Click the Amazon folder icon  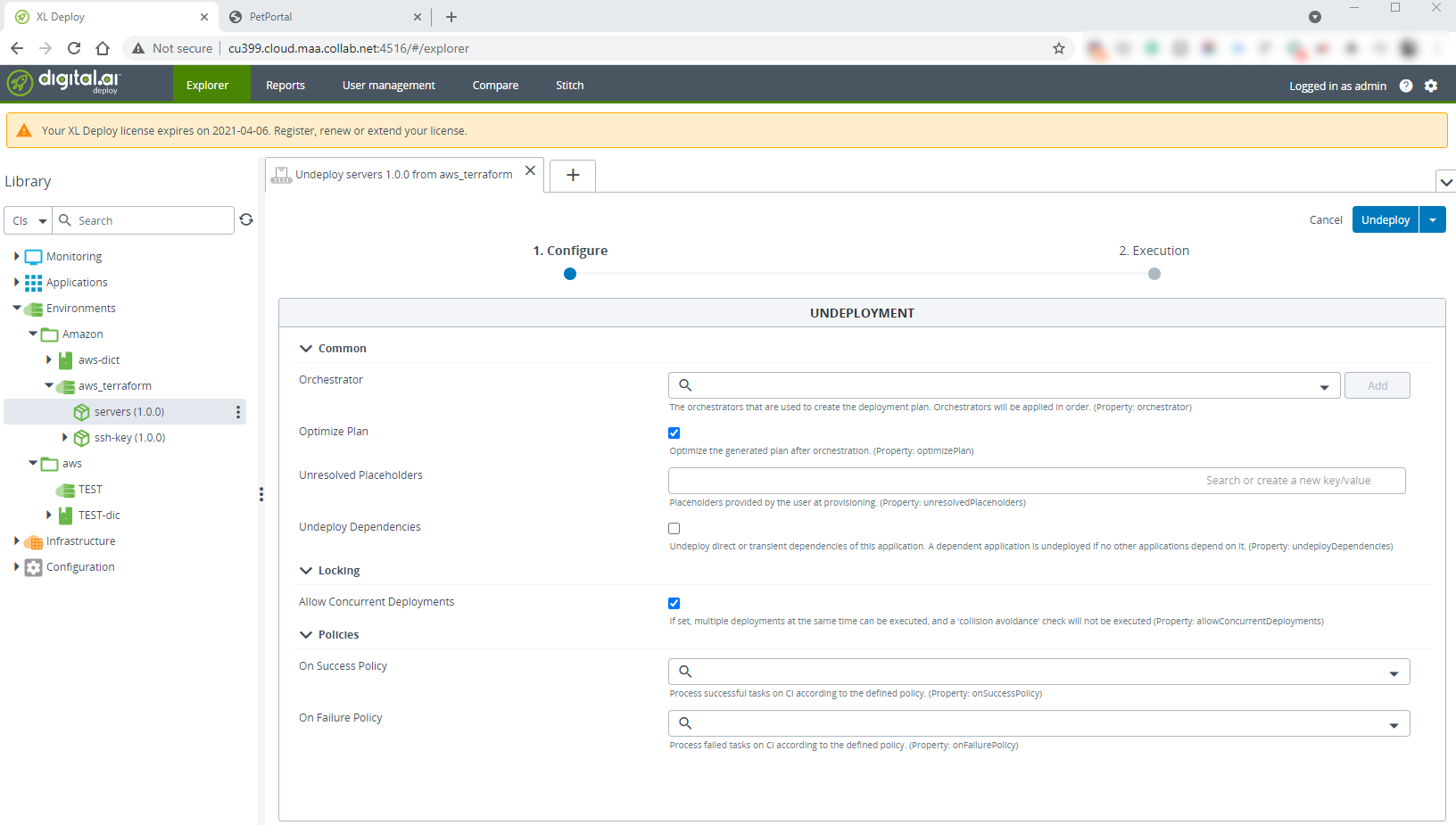coord(50,334)
